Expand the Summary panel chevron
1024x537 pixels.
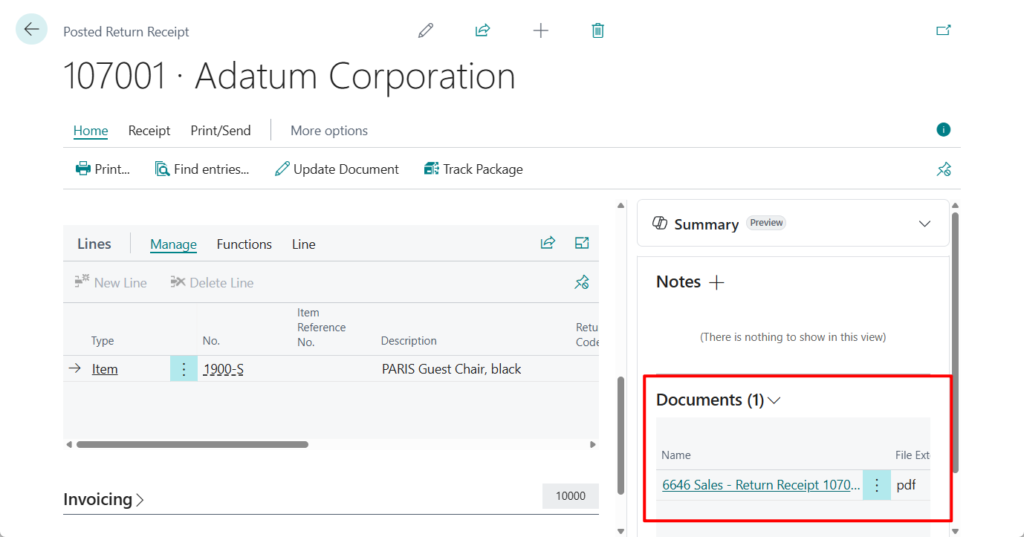pos(924,224)
